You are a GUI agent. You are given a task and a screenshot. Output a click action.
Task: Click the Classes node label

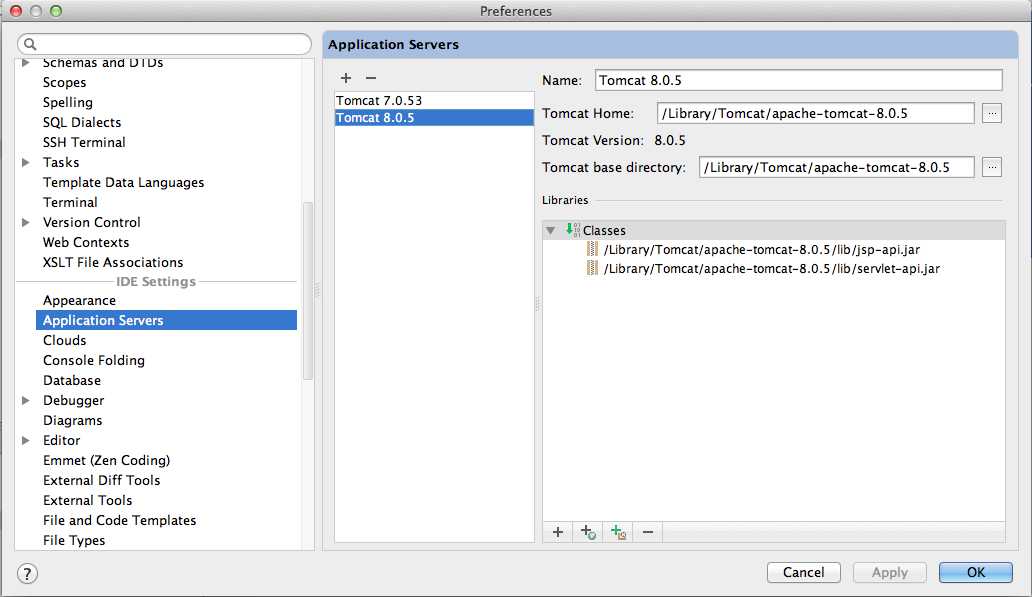(x=604, y=230)
